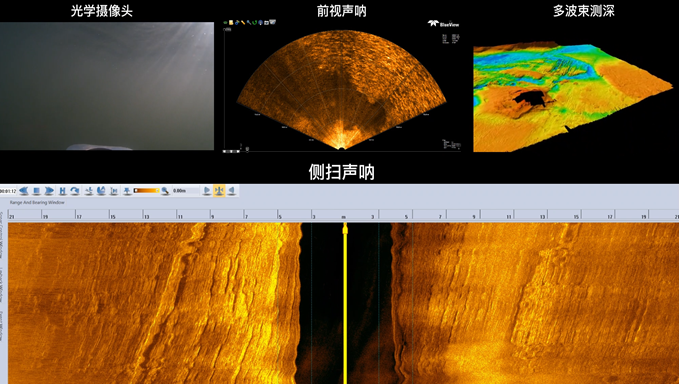Click the Range And Bearing Window label
The width and height of the screenshot is (679, 384).
37,202
